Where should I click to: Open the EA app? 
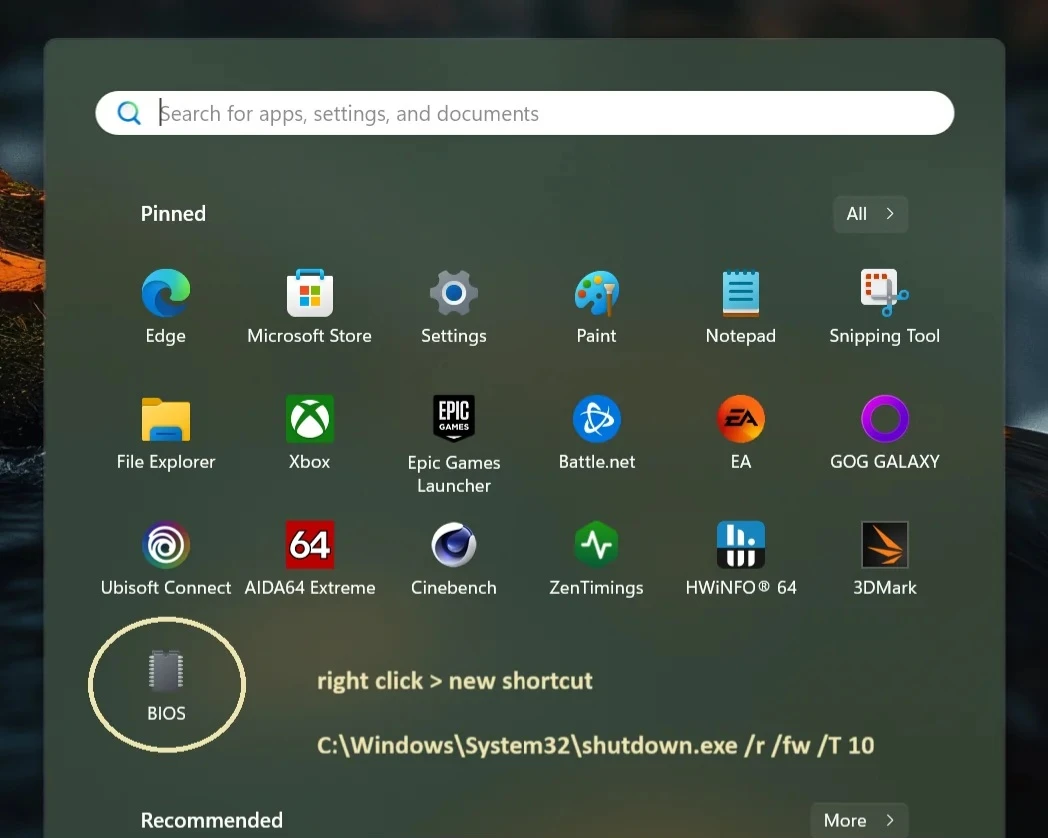(740, 420)
